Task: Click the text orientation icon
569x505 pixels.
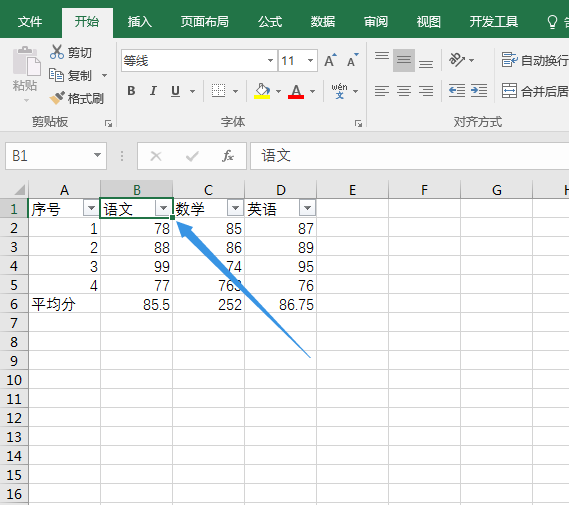Action: pos(457,60)
